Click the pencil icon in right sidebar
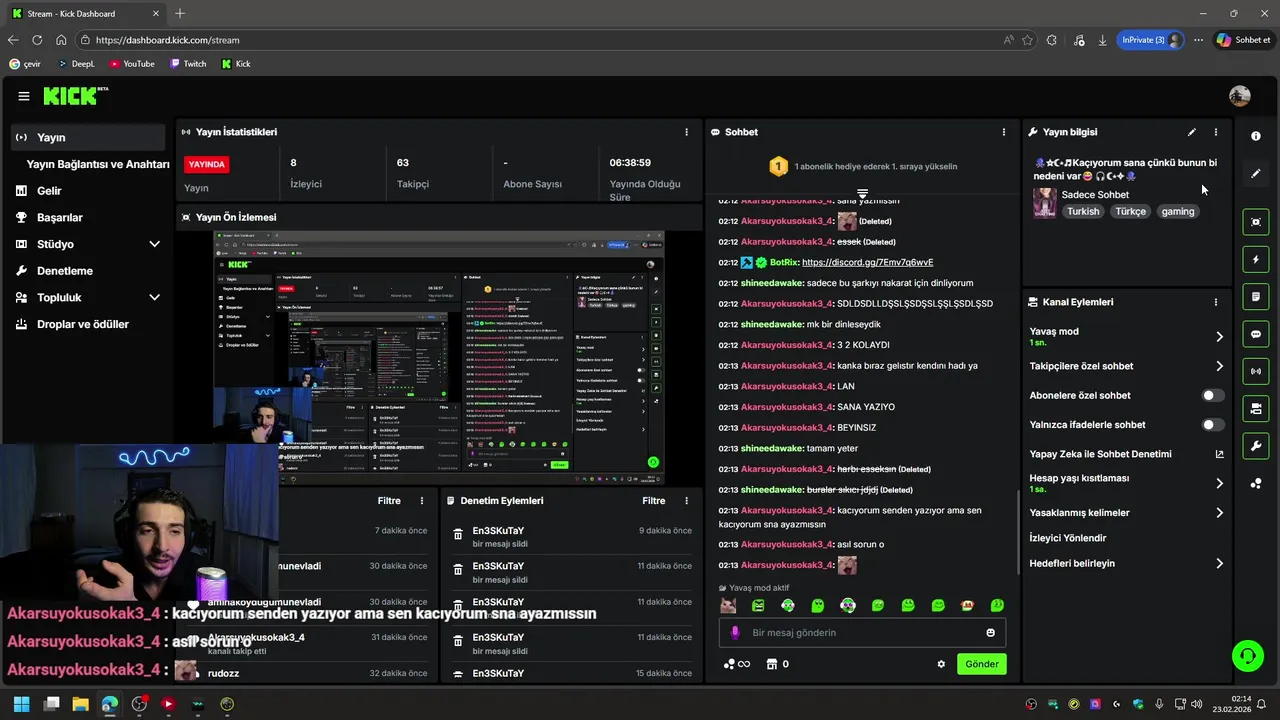This screenshot has width=1280, height=720. click(1256, 173)
